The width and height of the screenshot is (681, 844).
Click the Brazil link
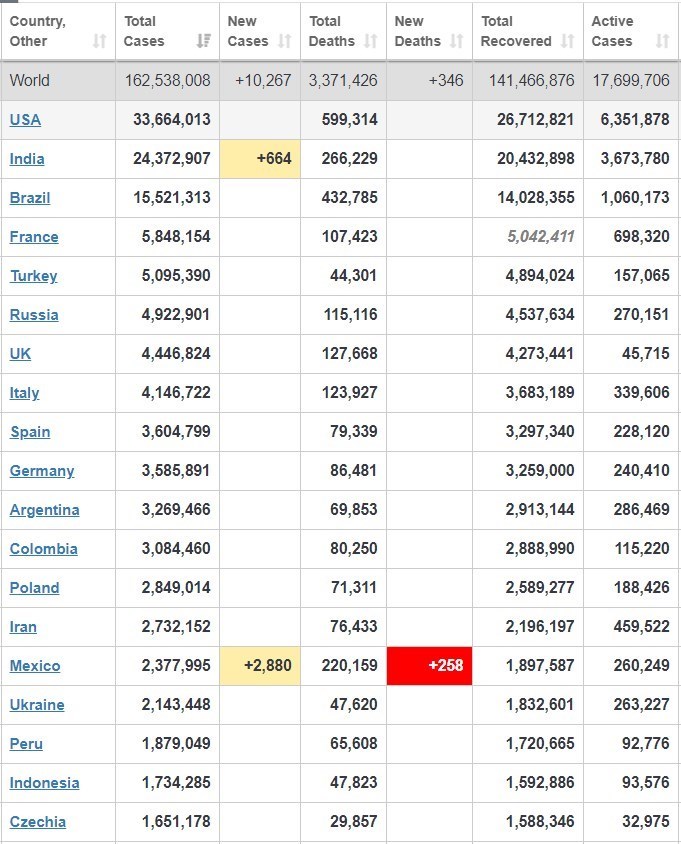(x=30, y=198)
